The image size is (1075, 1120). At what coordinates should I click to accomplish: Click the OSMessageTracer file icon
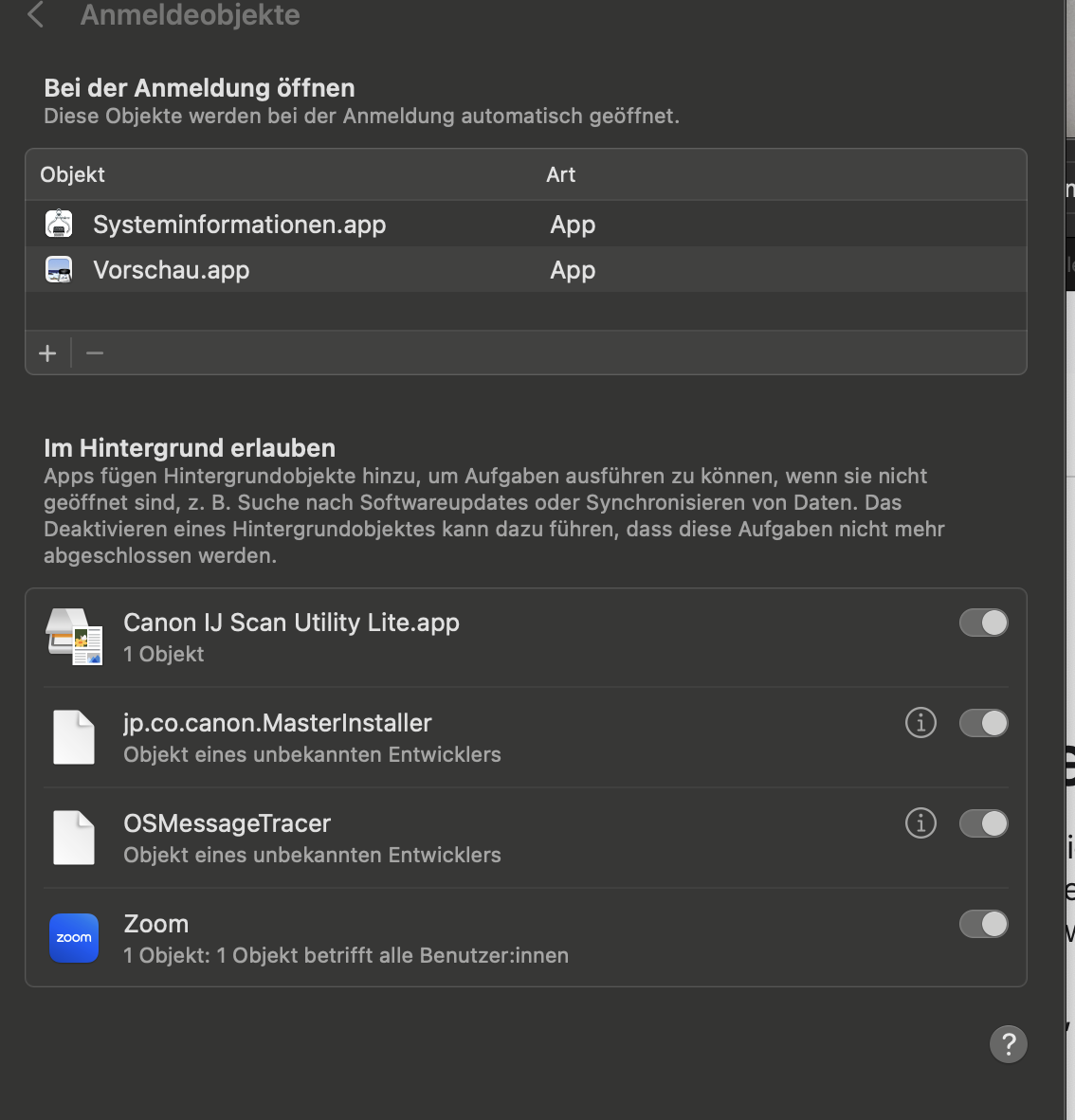tap(74, 838)
